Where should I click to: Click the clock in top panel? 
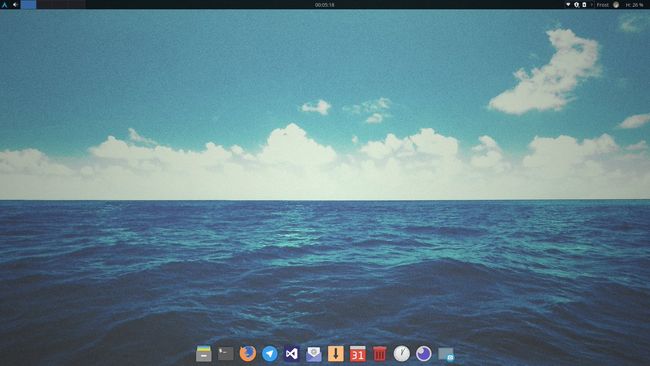(325, 5)
